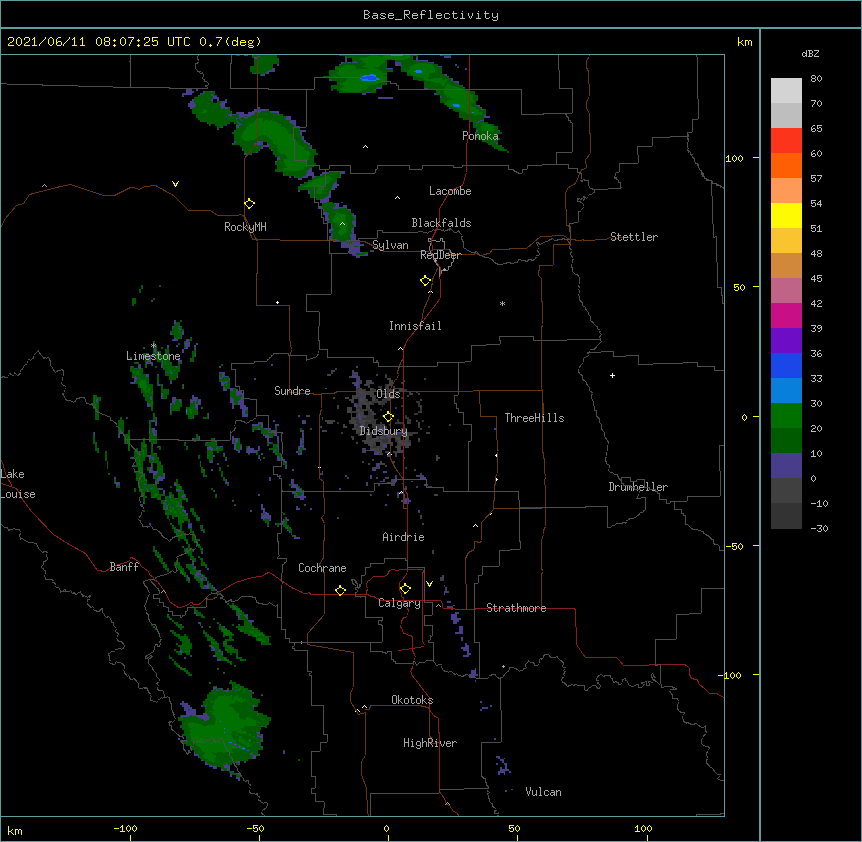Click the red 65 dBZ legend swatch

click(x=786, y=140)
